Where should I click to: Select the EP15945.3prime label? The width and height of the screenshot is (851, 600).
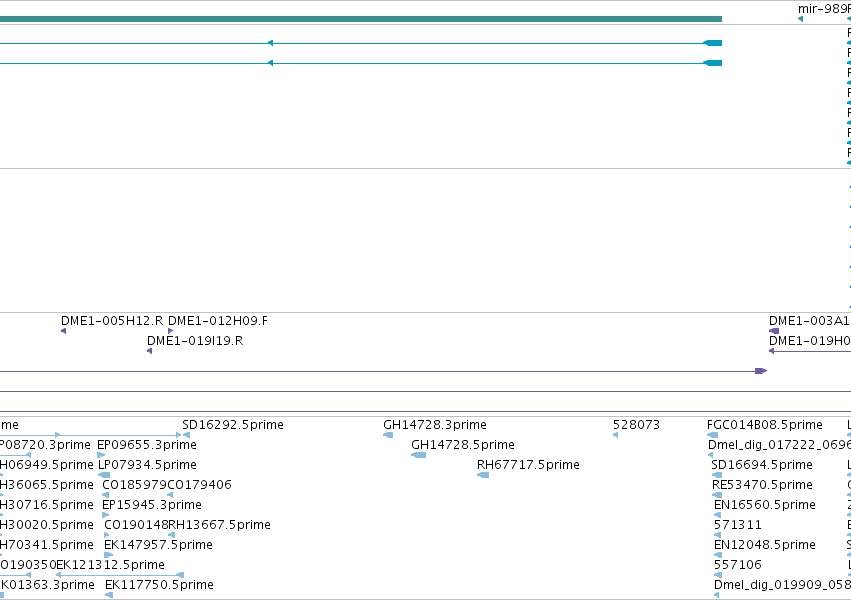[x=151, y=505]
